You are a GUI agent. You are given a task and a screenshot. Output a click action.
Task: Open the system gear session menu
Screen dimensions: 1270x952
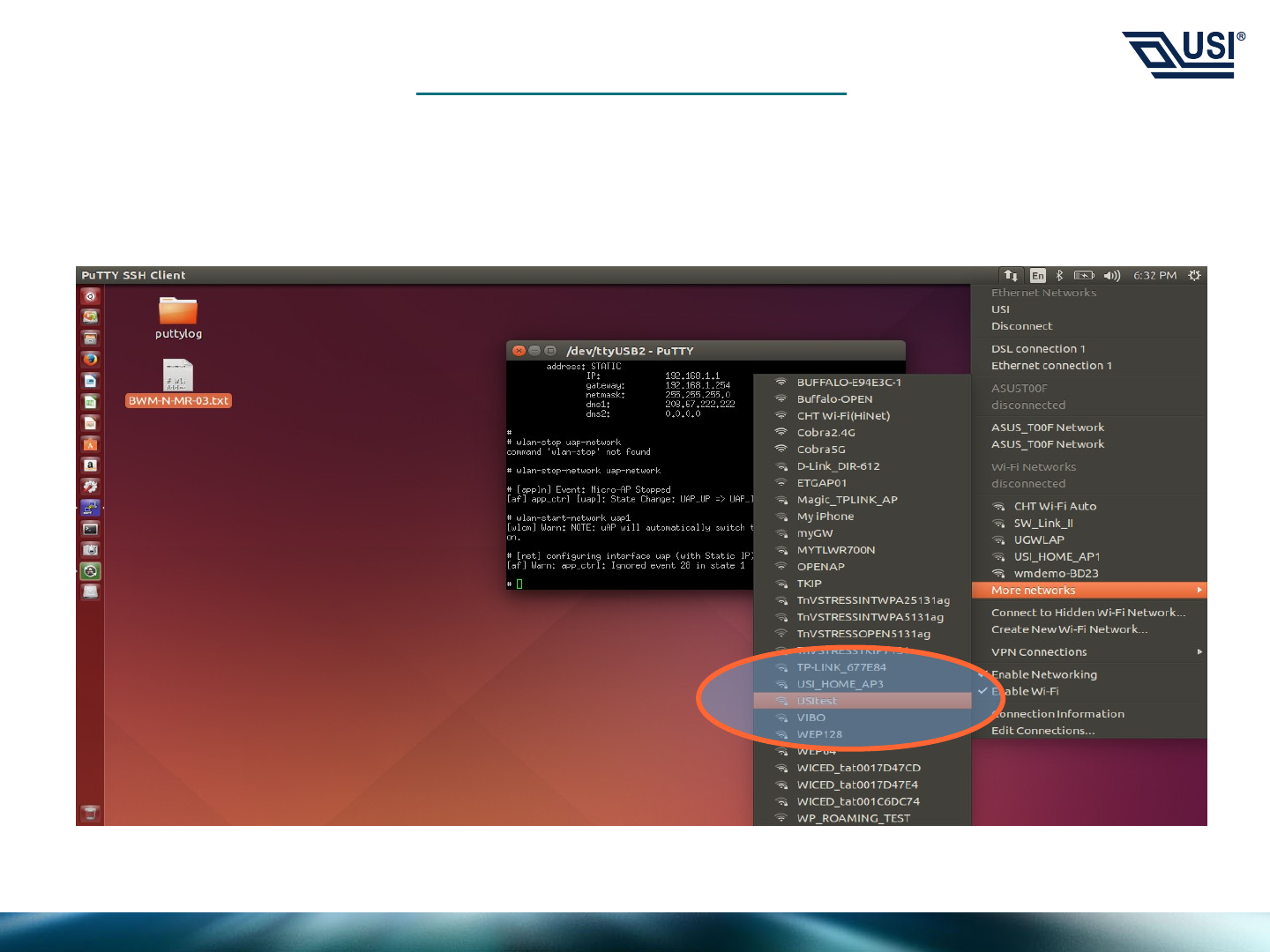click(1194, 276)
